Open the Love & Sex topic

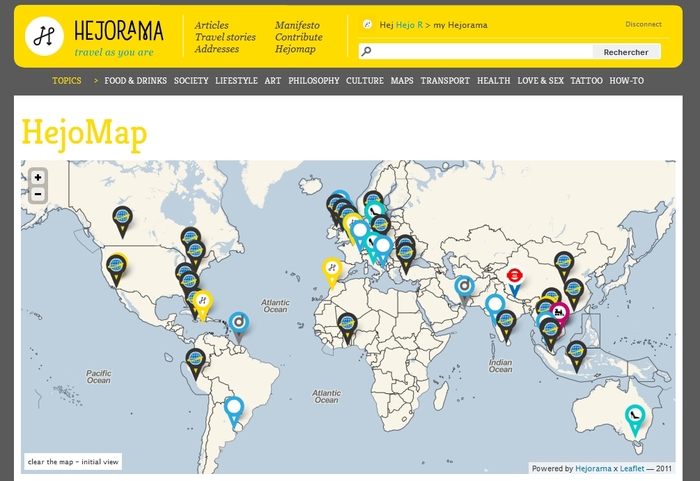coord(540,81)
